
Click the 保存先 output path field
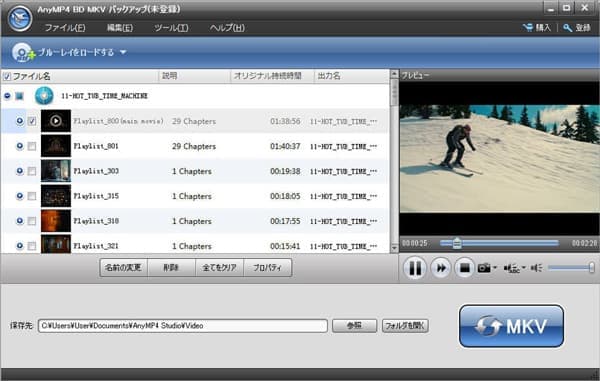click(183, 326)
